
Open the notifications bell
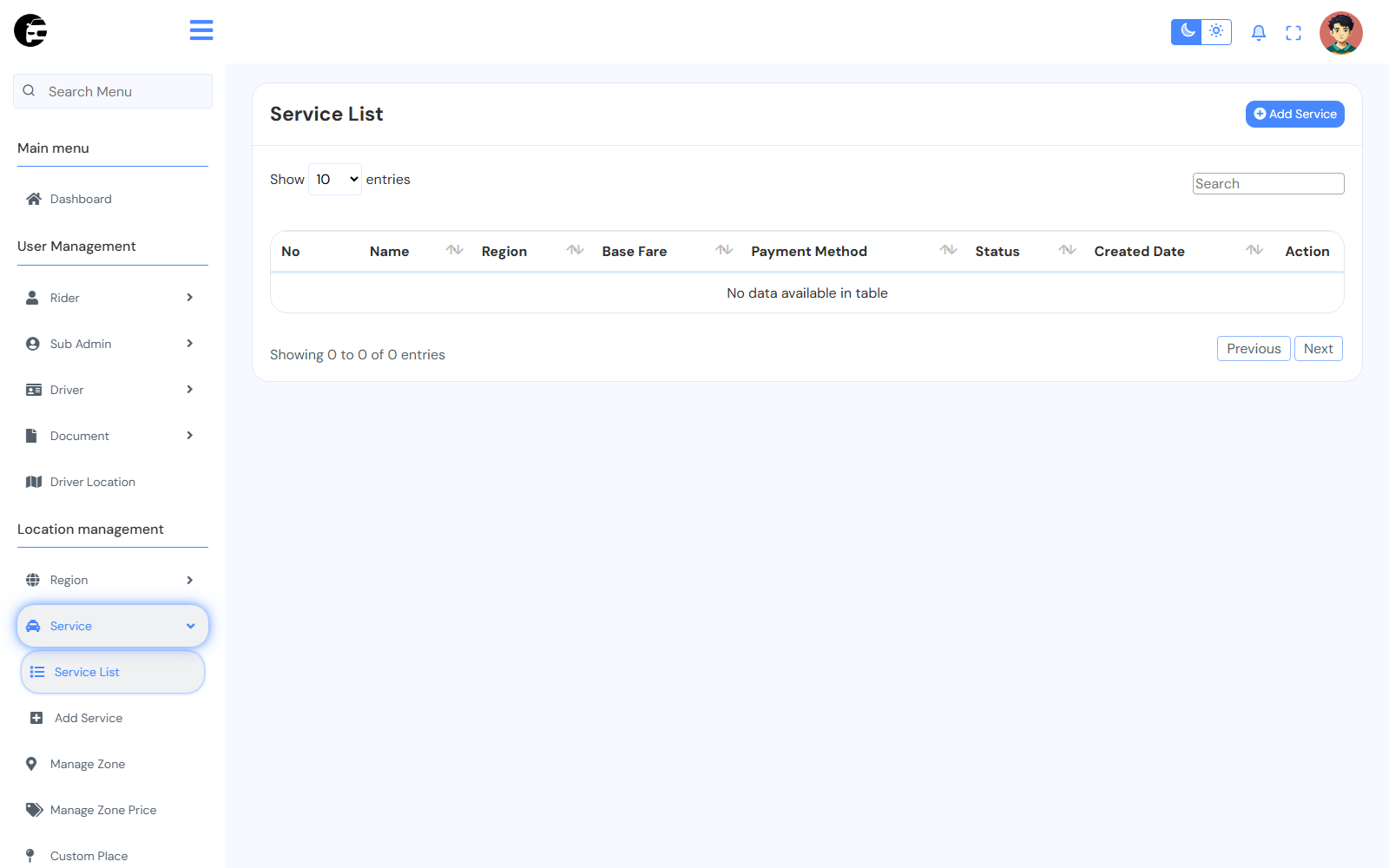pos(1259,33)
